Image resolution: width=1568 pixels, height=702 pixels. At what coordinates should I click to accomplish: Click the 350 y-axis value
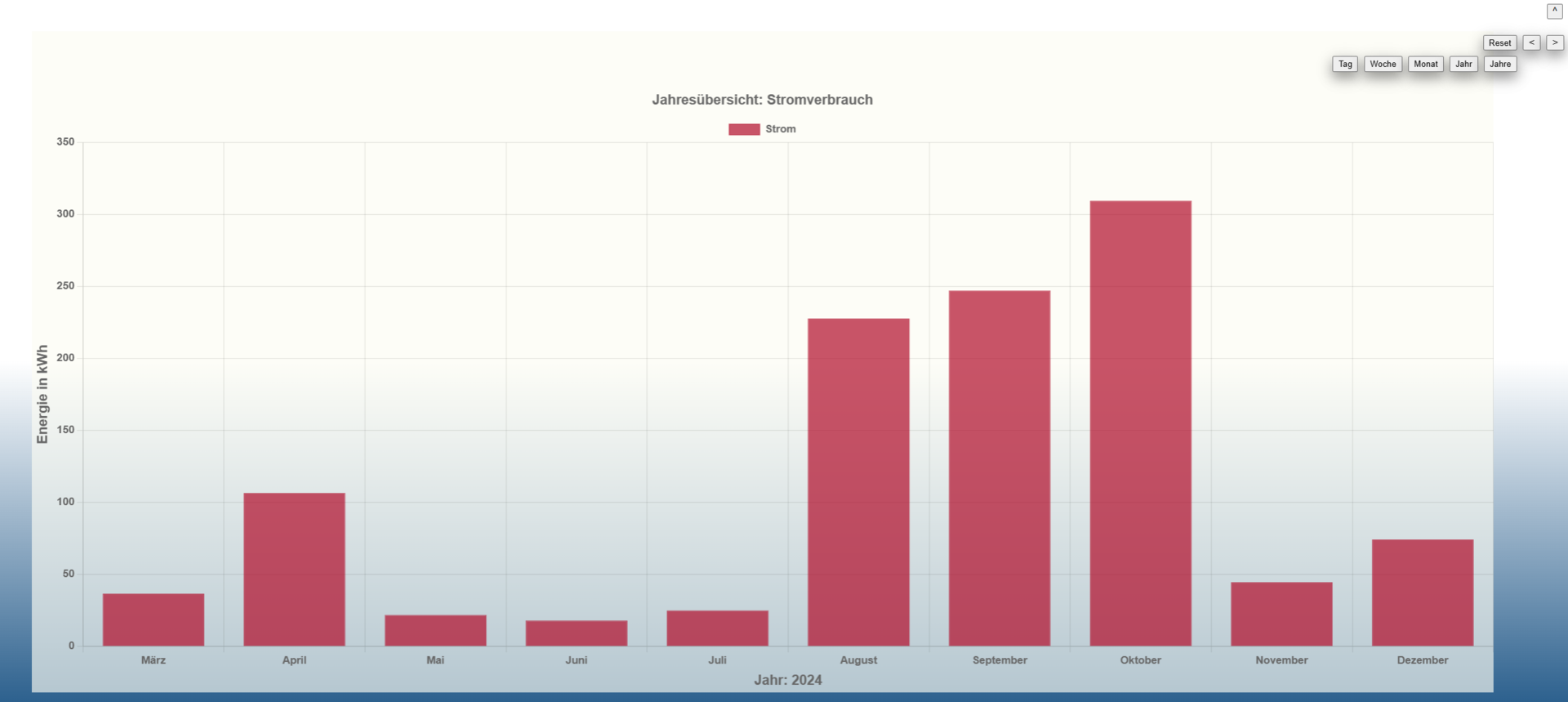[65, 142]
